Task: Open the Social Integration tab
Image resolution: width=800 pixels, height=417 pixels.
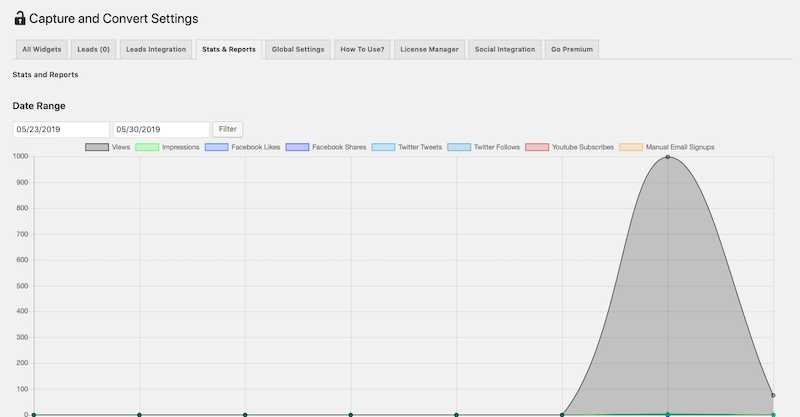Action: 505,49
